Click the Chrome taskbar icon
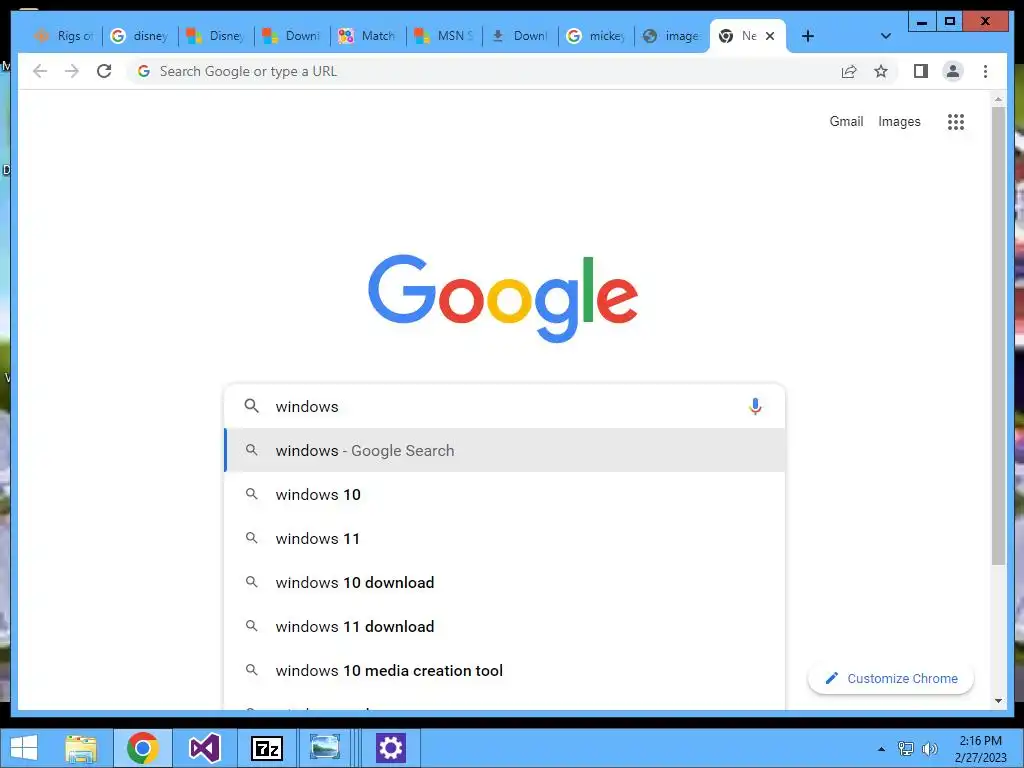The height and width of the screenshot is (768, 1024). (143, 748)
